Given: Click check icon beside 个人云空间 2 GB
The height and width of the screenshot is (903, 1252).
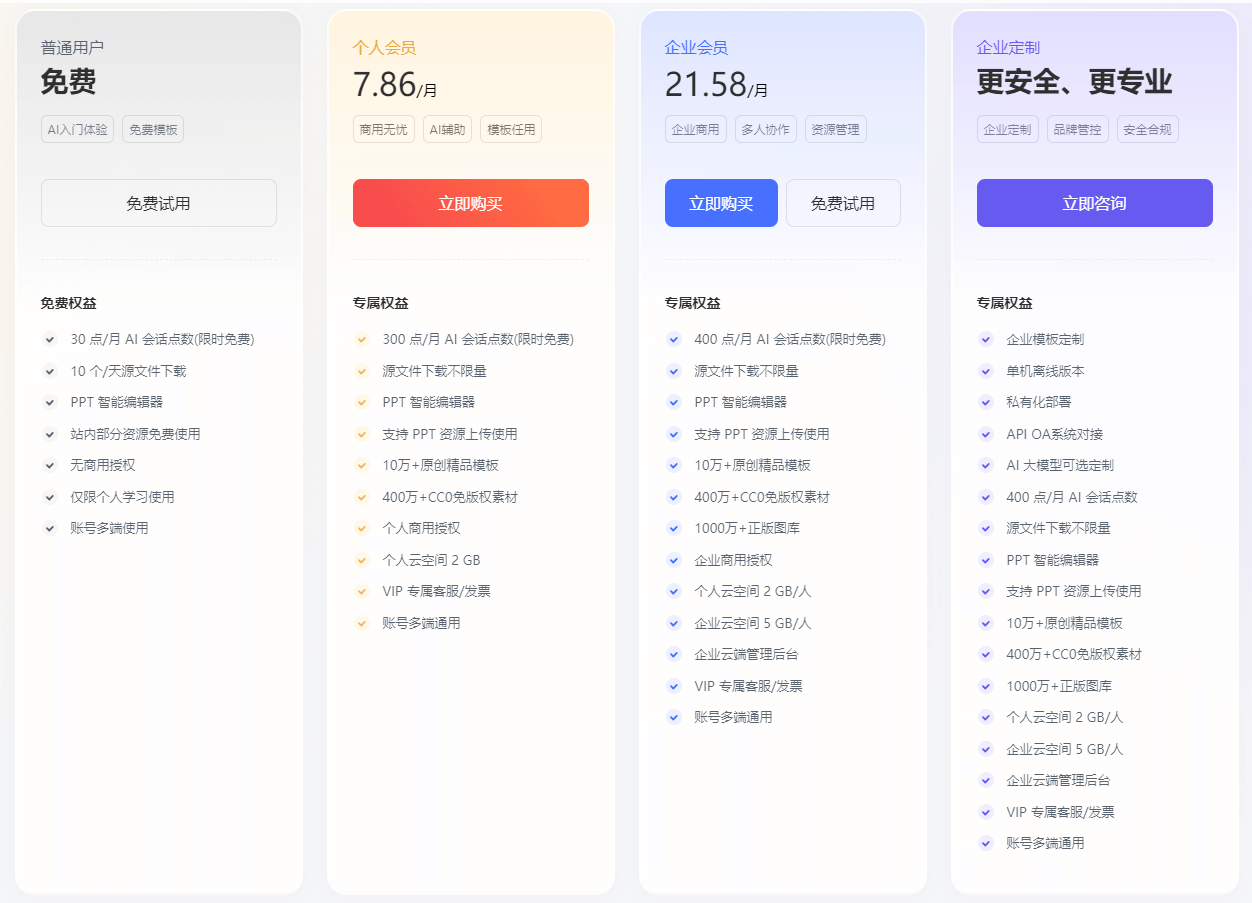Looking at the screenshot, I should 362,560.
